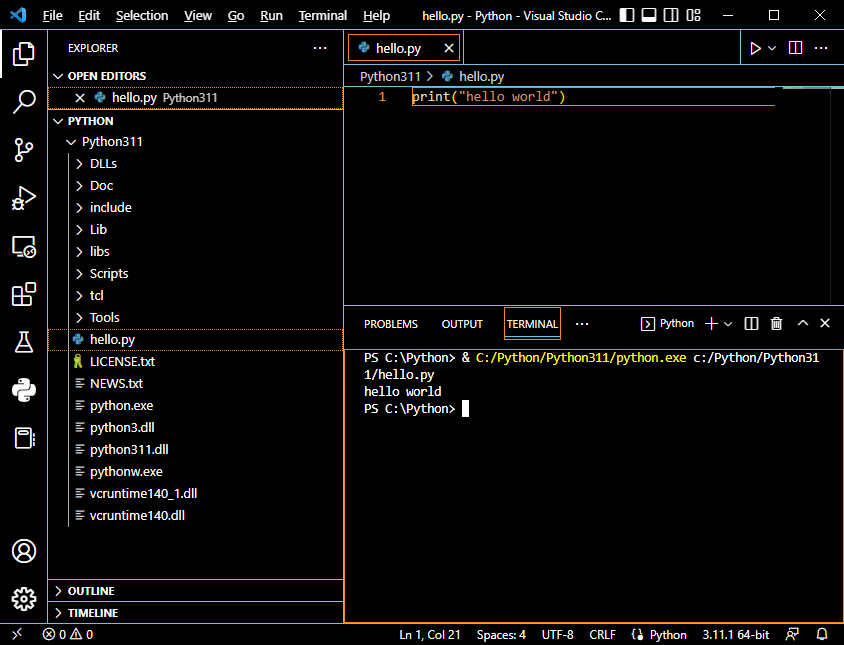The width and height of the screenshot is (844, 645).
Task: Open the Remote Explorer view
Action: pos(24,246)
